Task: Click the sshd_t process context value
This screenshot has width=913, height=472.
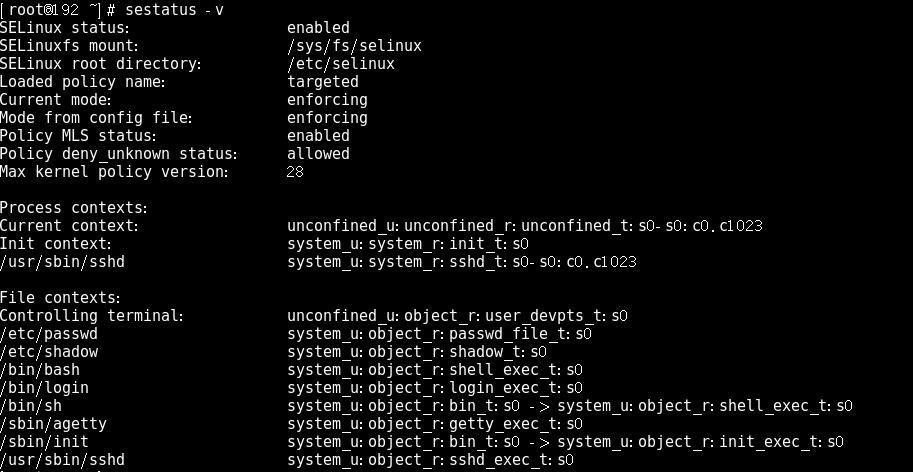Action: click(x=462, y=262)
